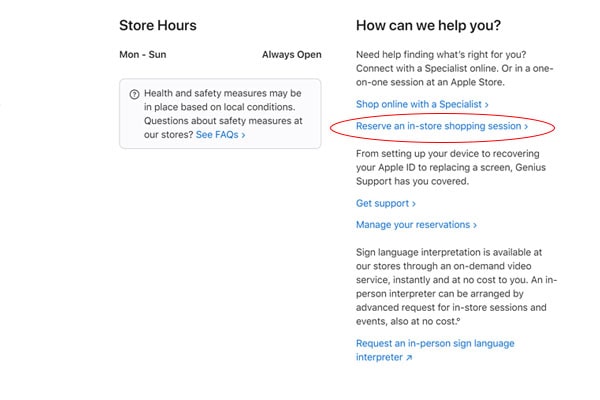Click the 'See FAQs' link
Image resolution: width=600 pixels, height=400 pixels.
(x=220, y=135)
